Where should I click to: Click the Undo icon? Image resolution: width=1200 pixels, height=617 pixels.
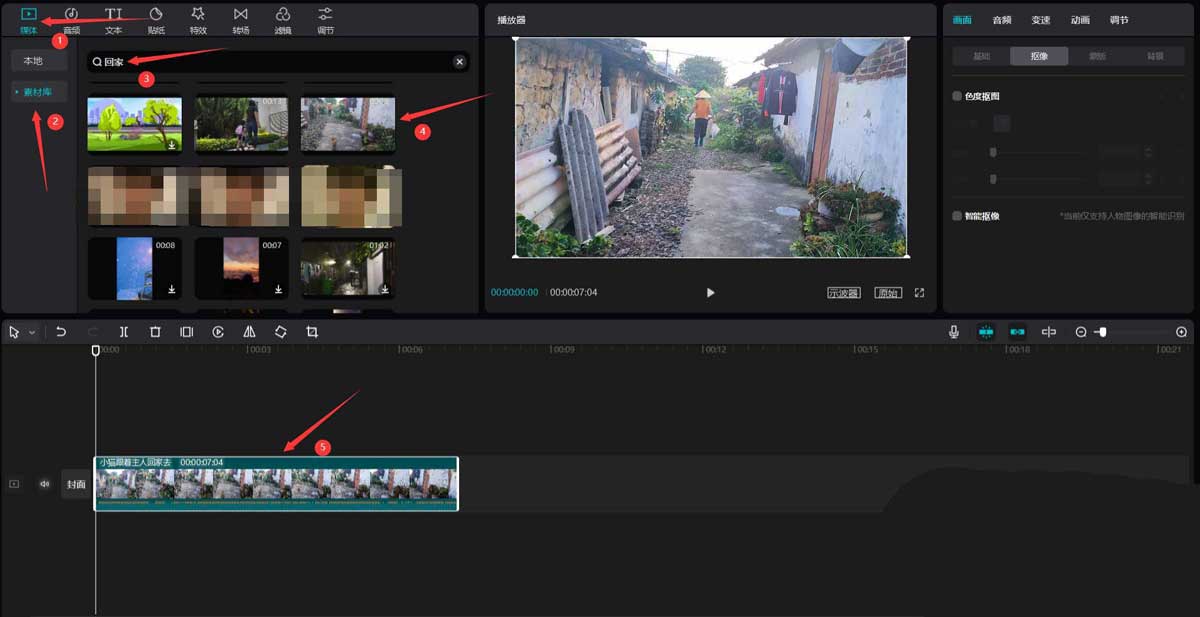tap(62, 331)
